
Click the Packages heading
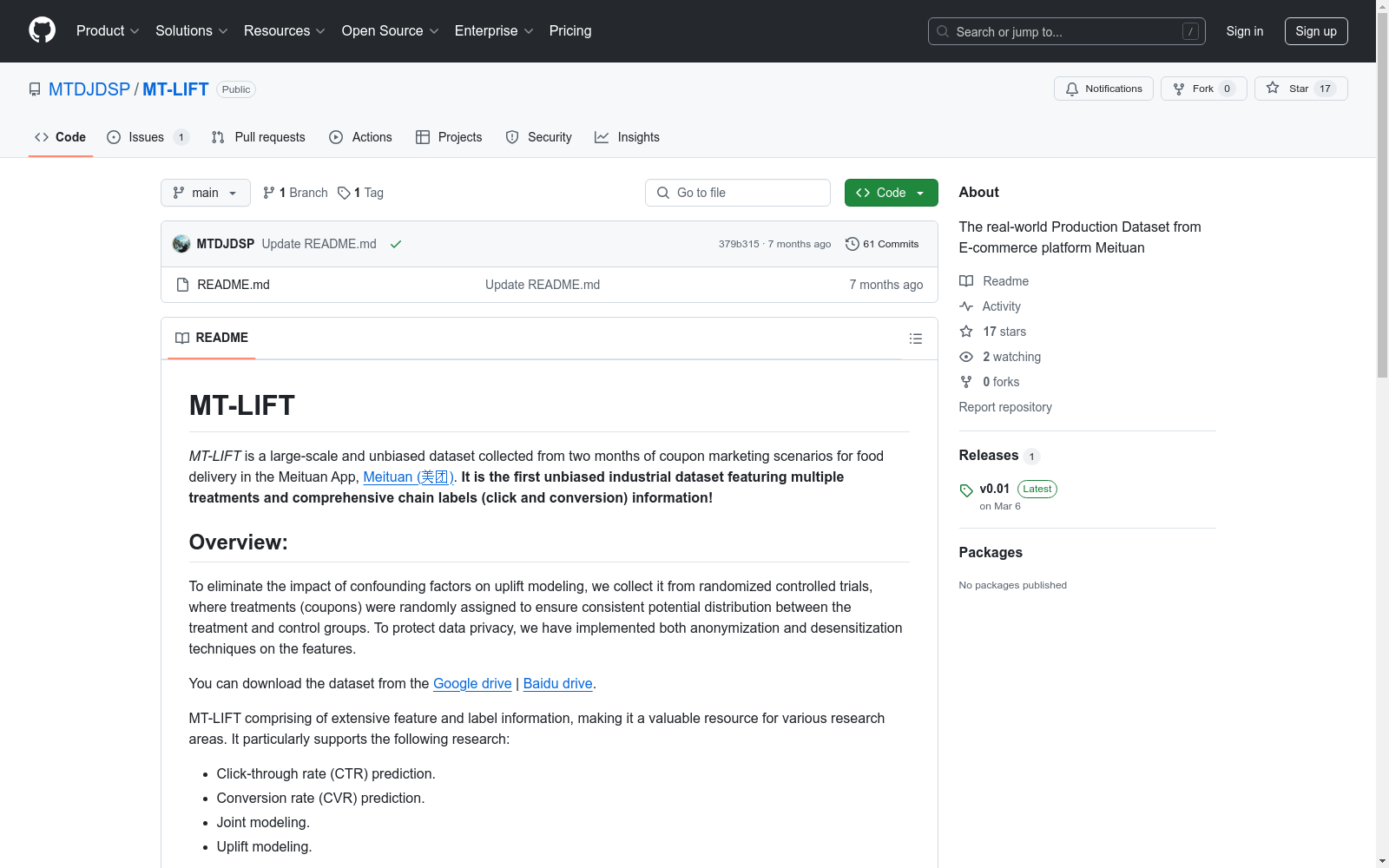pos(991,553)
